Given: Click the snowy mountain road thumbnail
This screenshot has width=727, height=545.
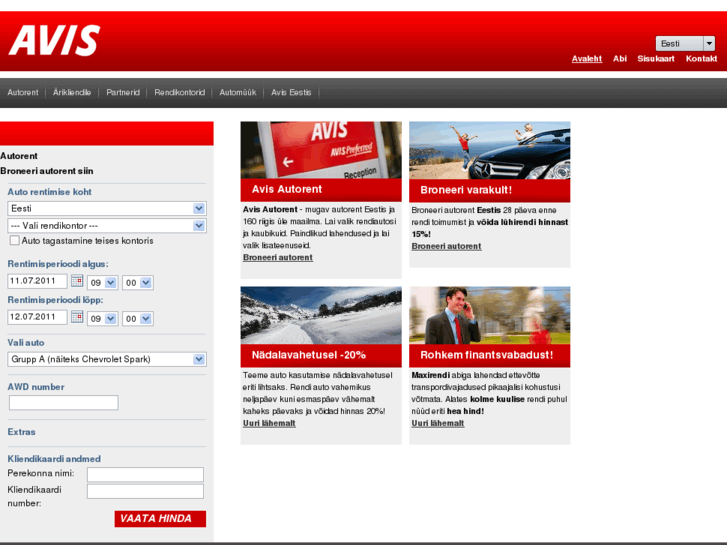Looking at the screenshot, I should 321,315.
